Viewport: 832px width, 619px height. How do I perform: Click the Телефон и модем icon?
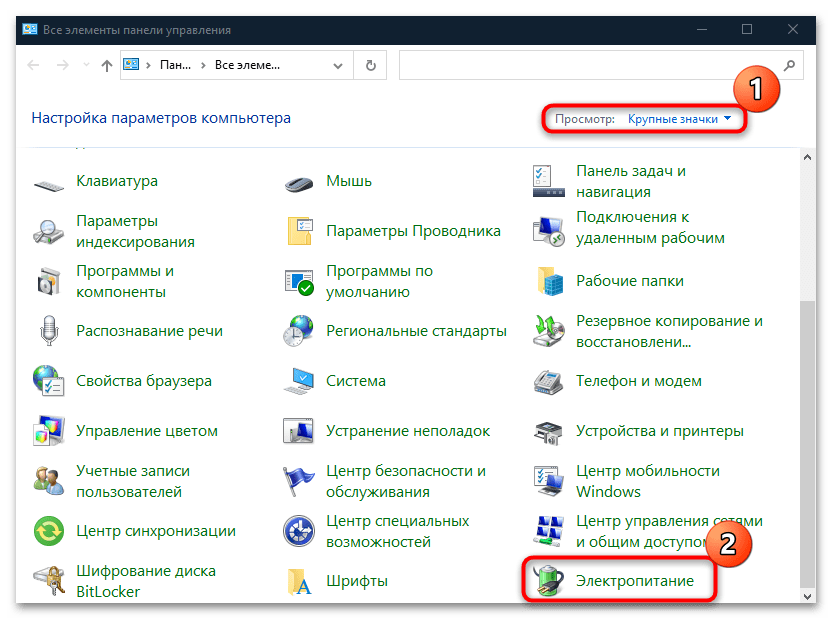pyautogui.click(x=548, y=381)
